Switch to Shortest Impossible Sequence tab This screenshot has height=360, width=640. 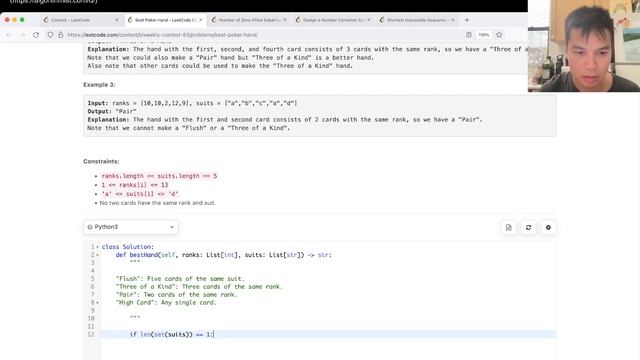(x=417, y=20)
